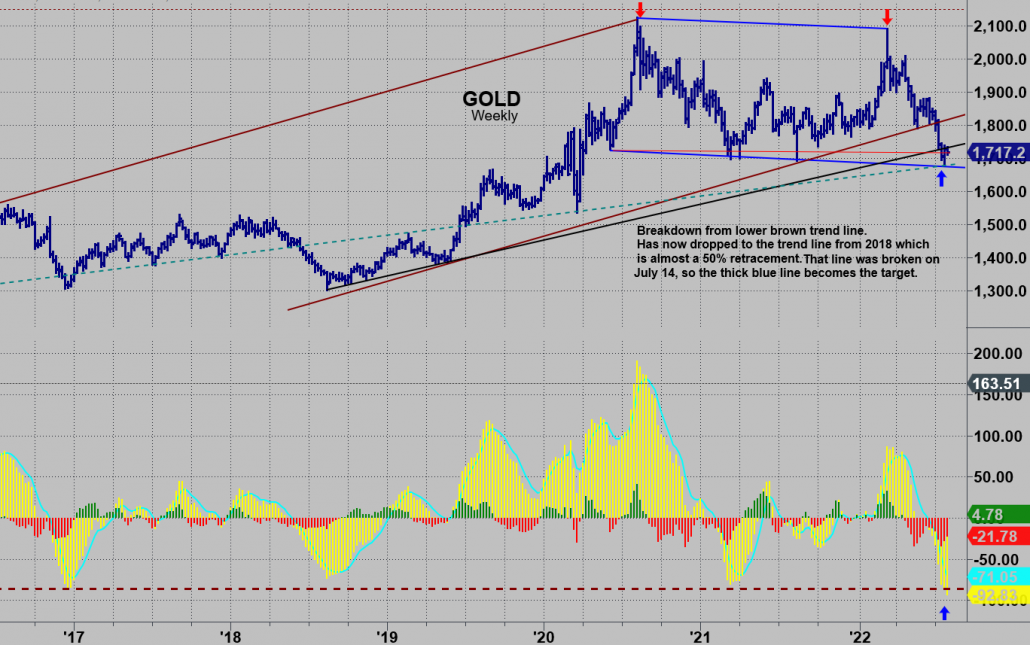Select the current price tag 1,717.2

999,152
